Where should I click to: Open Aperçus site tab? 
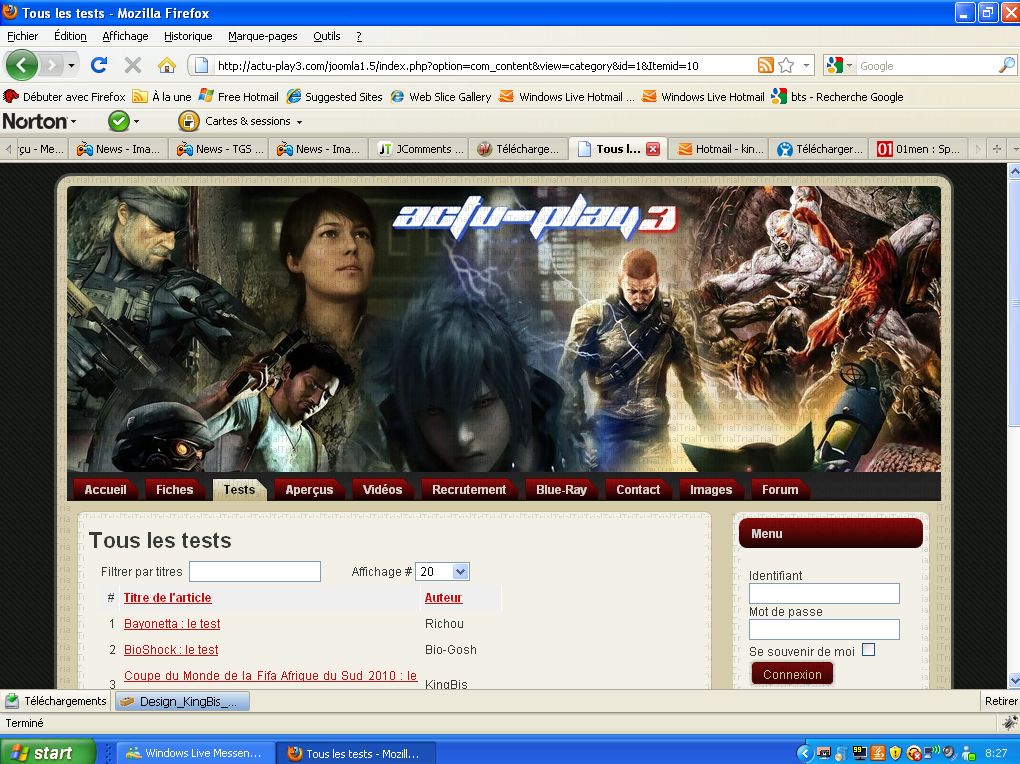point(309,489)
